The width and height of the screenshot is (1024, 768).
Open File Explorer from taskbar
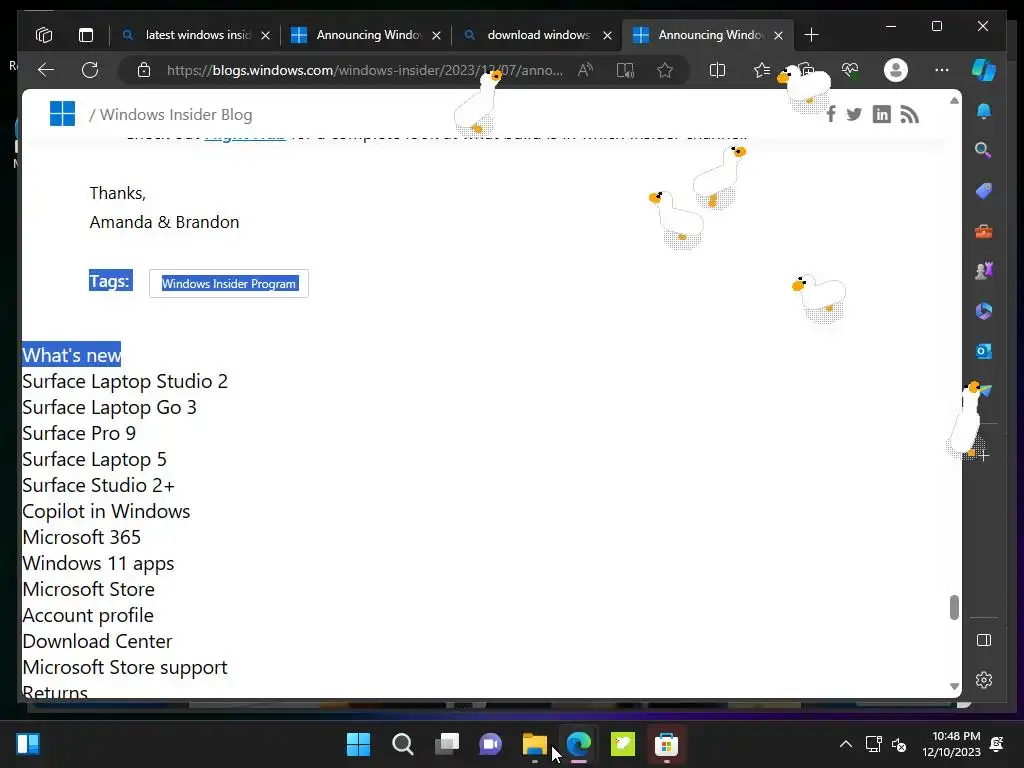535,744
